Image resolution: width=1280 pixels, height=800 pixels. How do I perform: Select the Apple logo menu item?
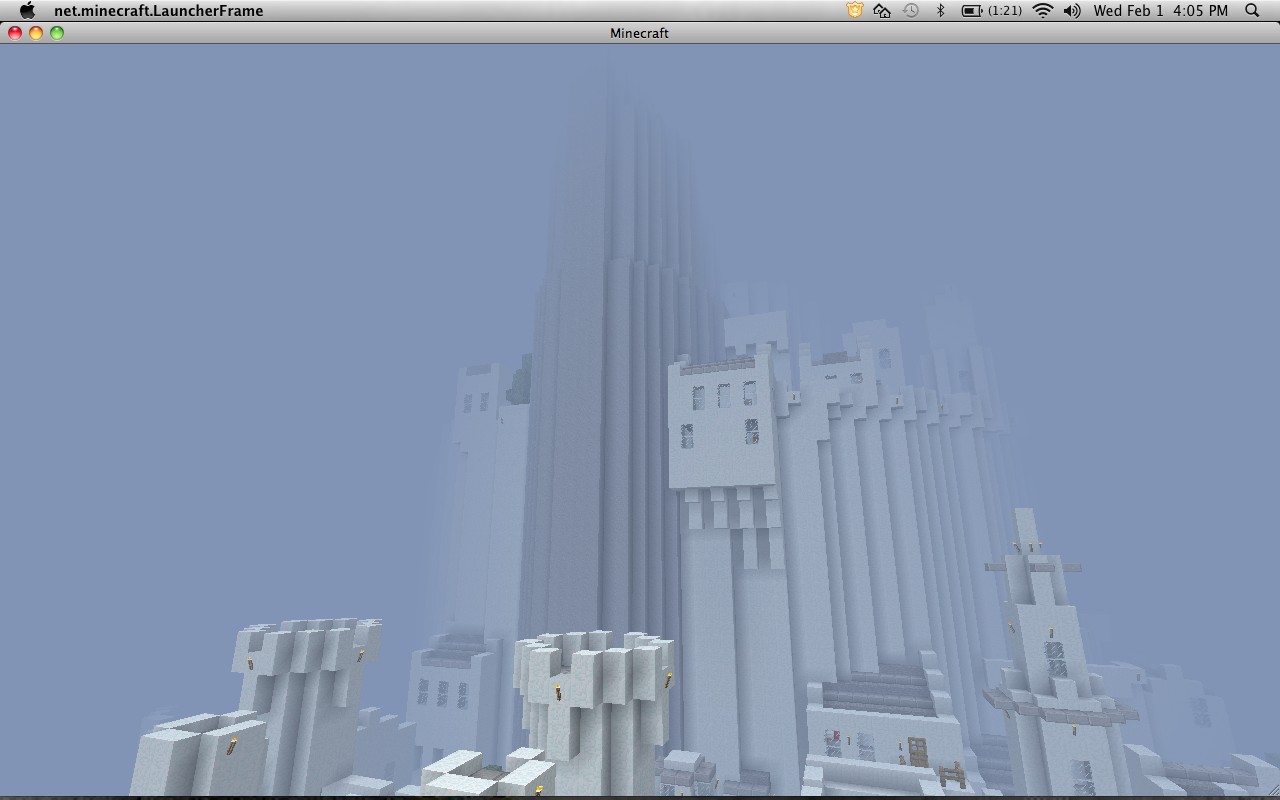(x=27, y=11)
